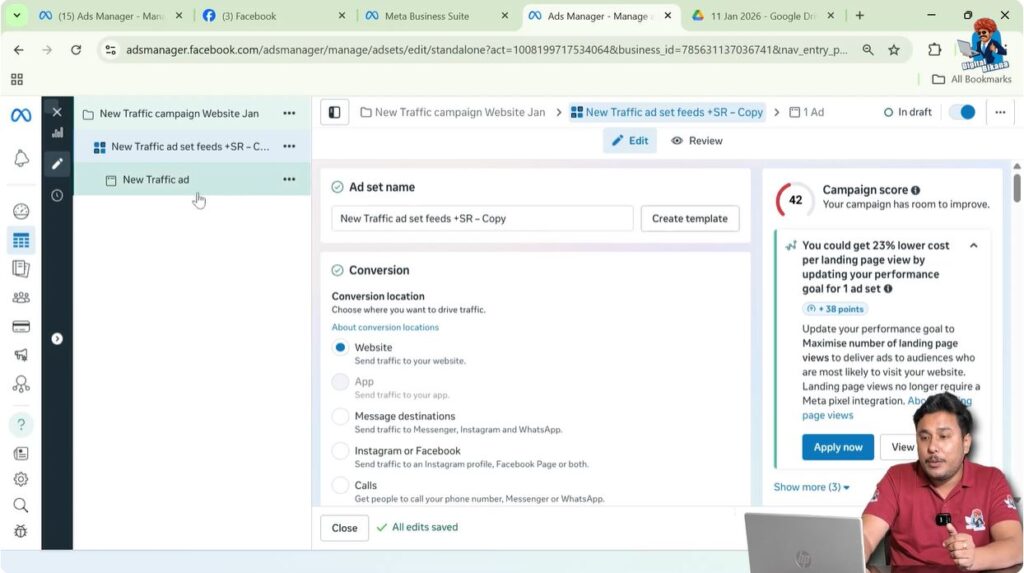Toggle the ad set on/off switch

click(x=961, y=112)
